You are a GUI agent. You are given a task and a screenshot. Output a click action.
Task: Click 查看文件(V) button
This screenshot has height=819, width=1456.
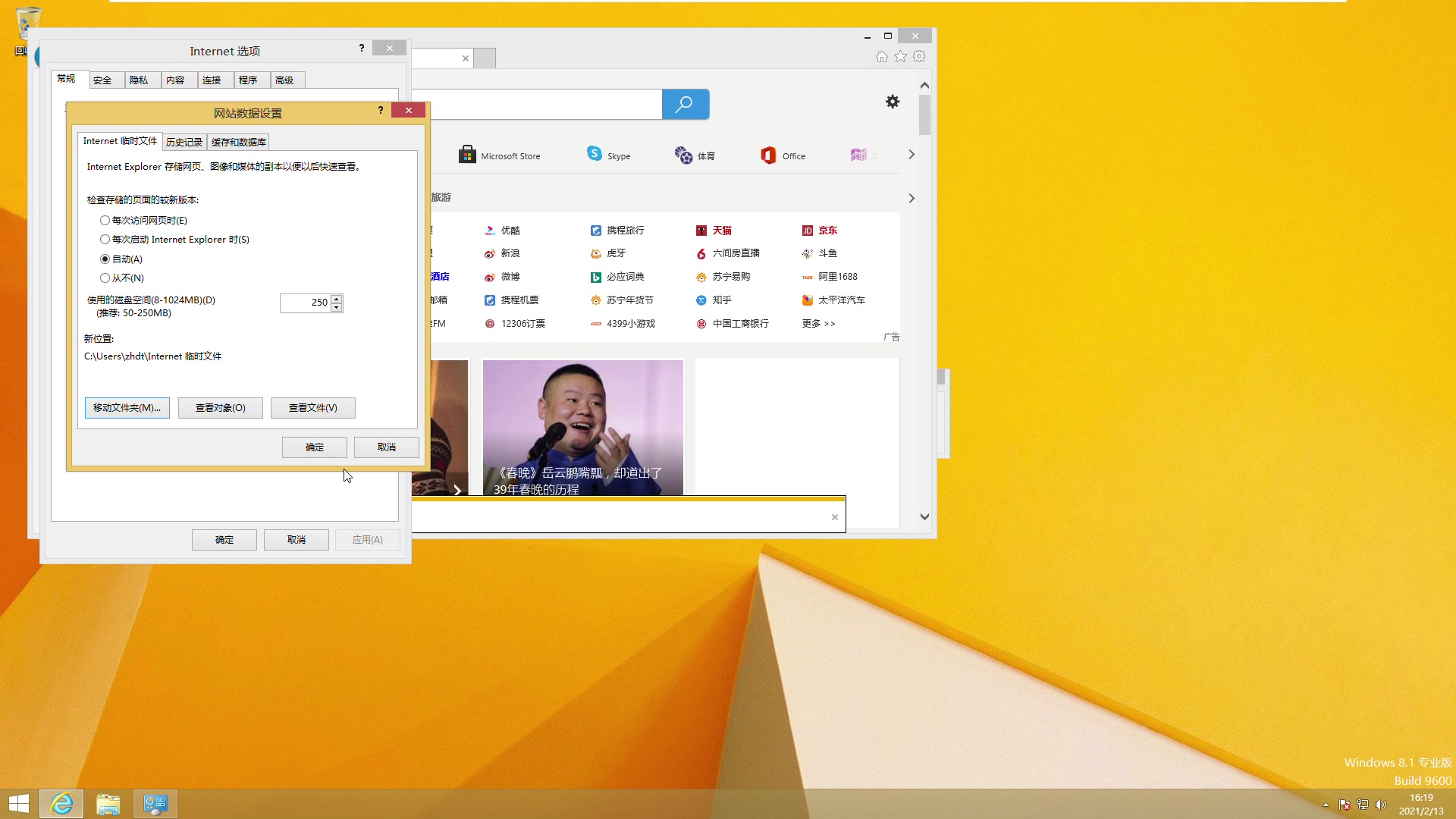coord(312,407)
